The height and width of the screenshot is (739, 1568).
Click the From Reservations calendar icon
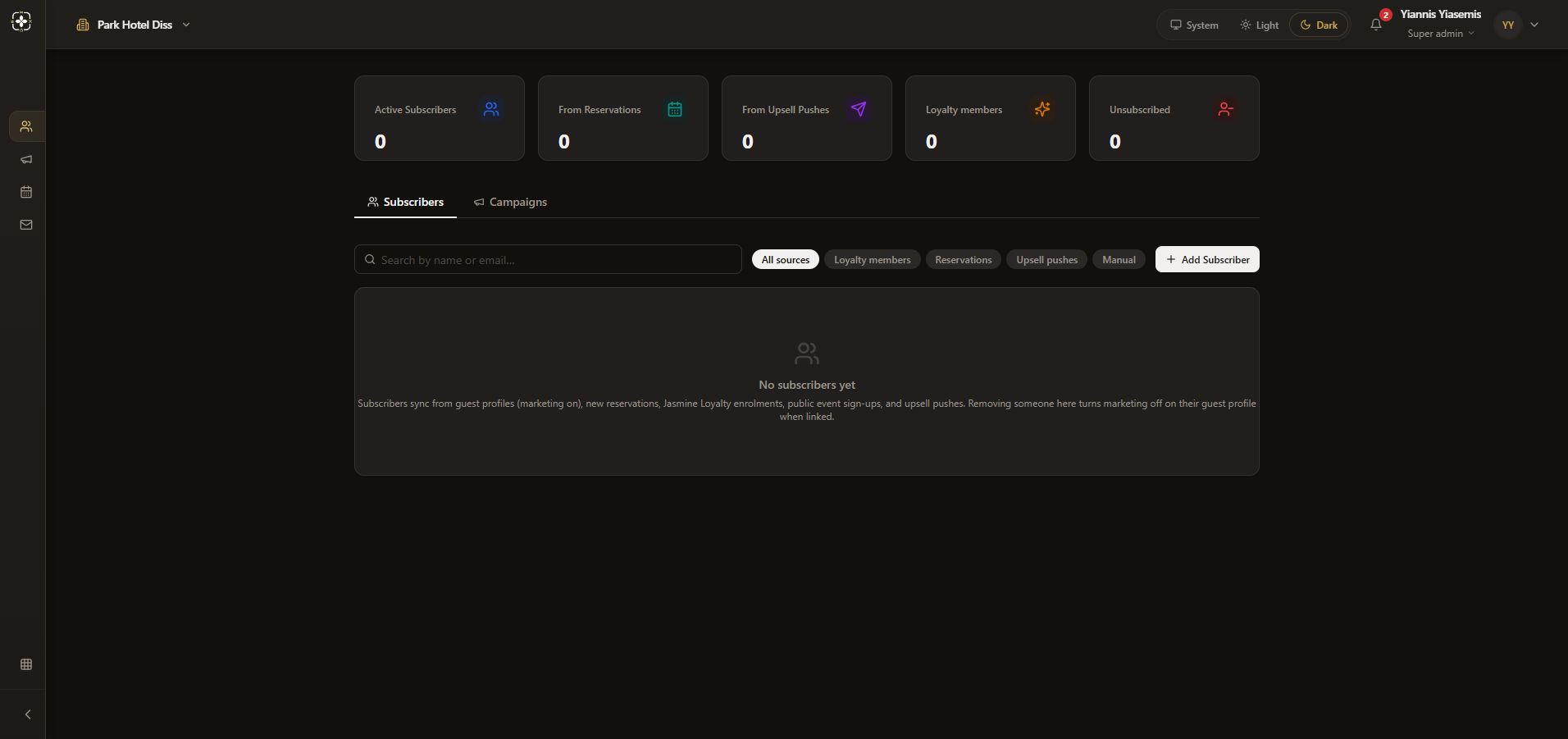pyautogui.click(x=675, y=109)
